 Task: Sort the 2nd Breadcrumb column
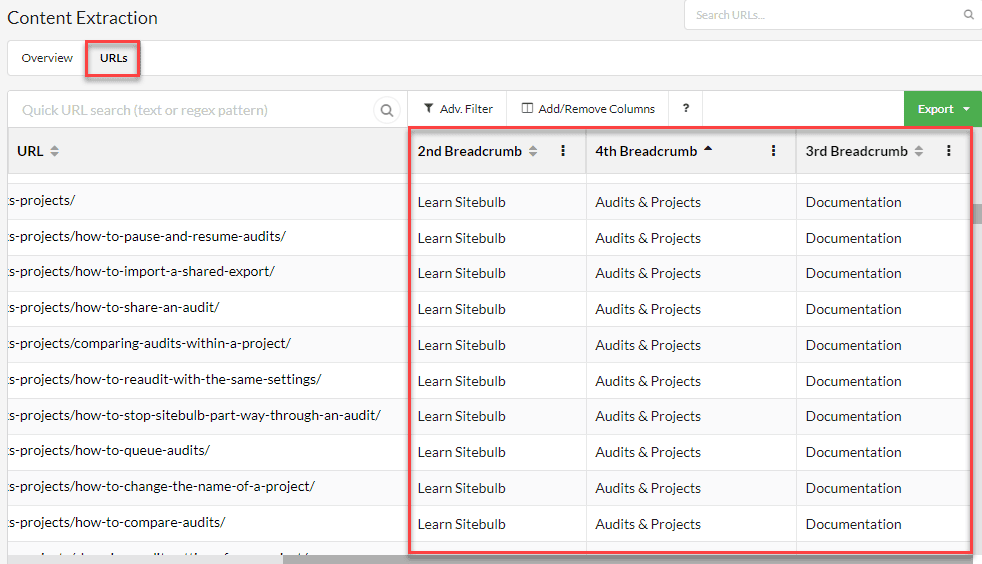tap(533, 151)
